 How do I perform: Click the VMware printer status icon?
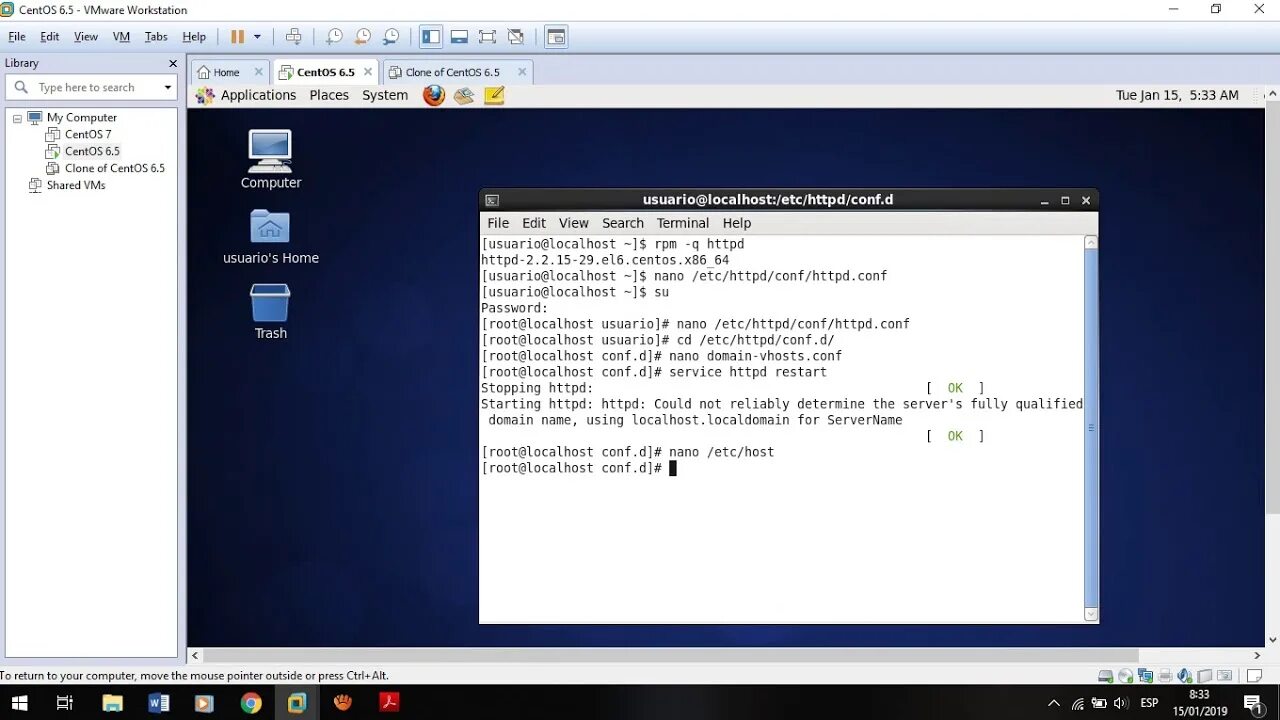[x=1165, y=676]
